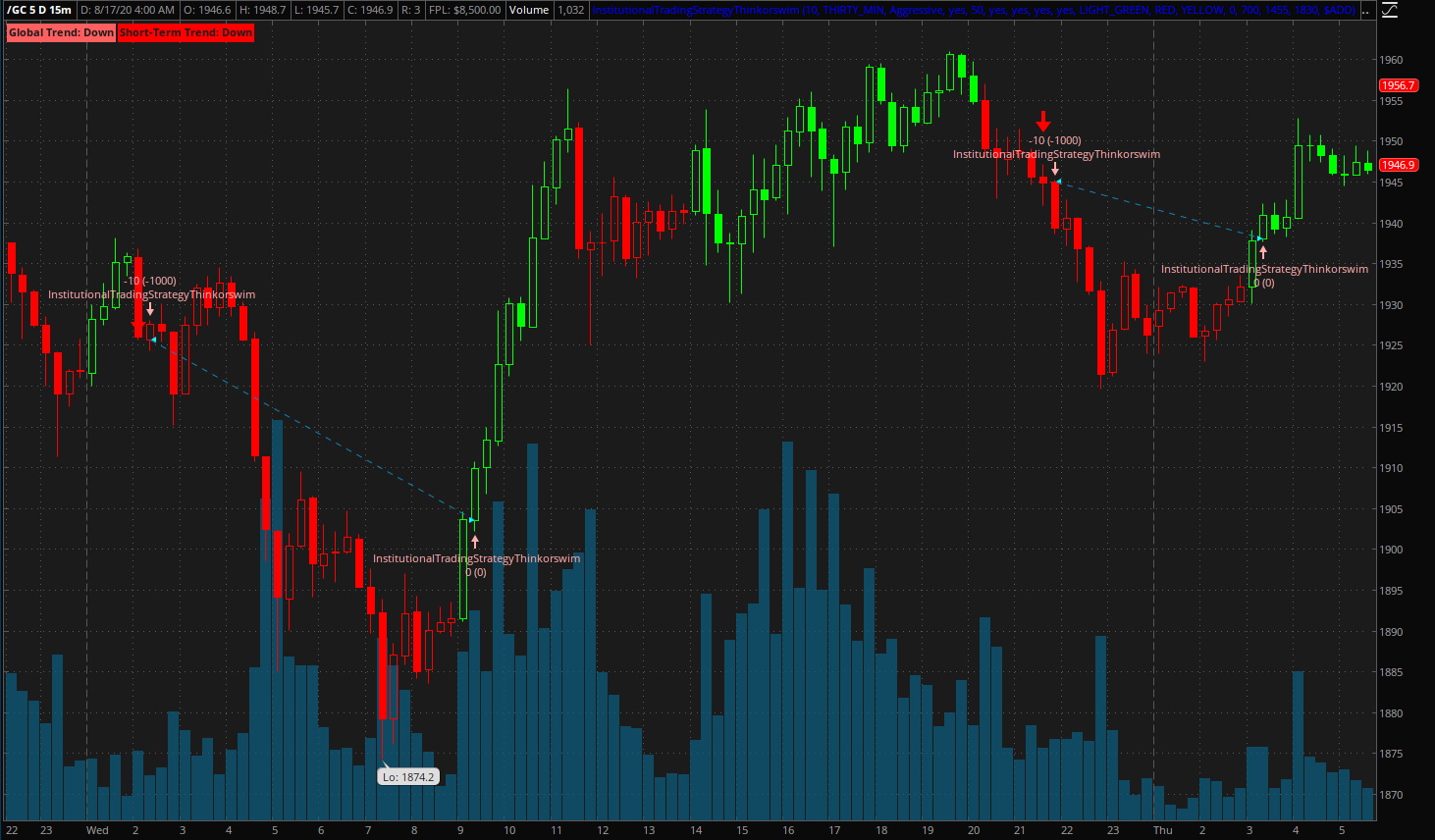Click the Lo: 1874.2 price bubble
The height and width of the screenshot is (840, 1435).
tap(407, 776)
